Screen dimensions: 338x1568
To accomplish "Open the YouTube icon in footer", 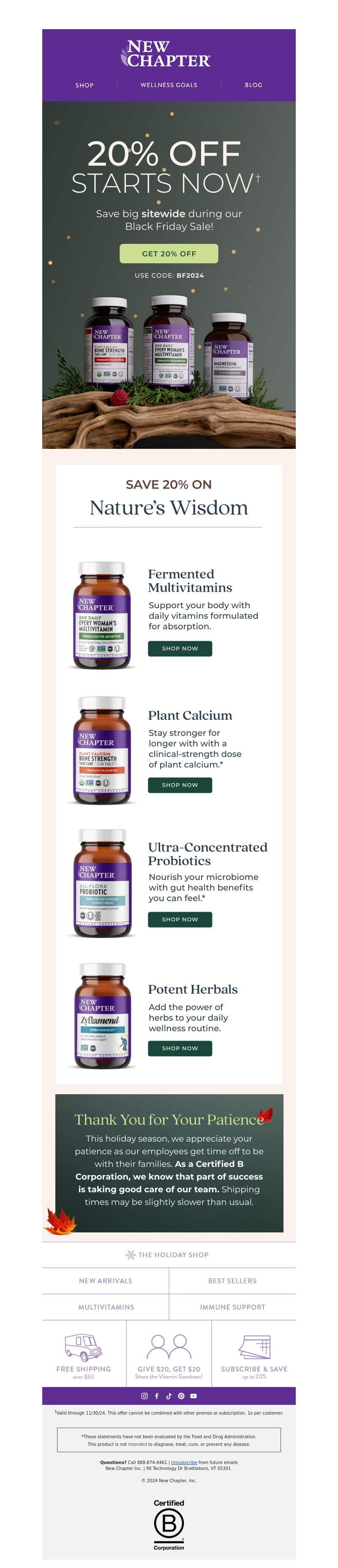I will coord(194,1396).
